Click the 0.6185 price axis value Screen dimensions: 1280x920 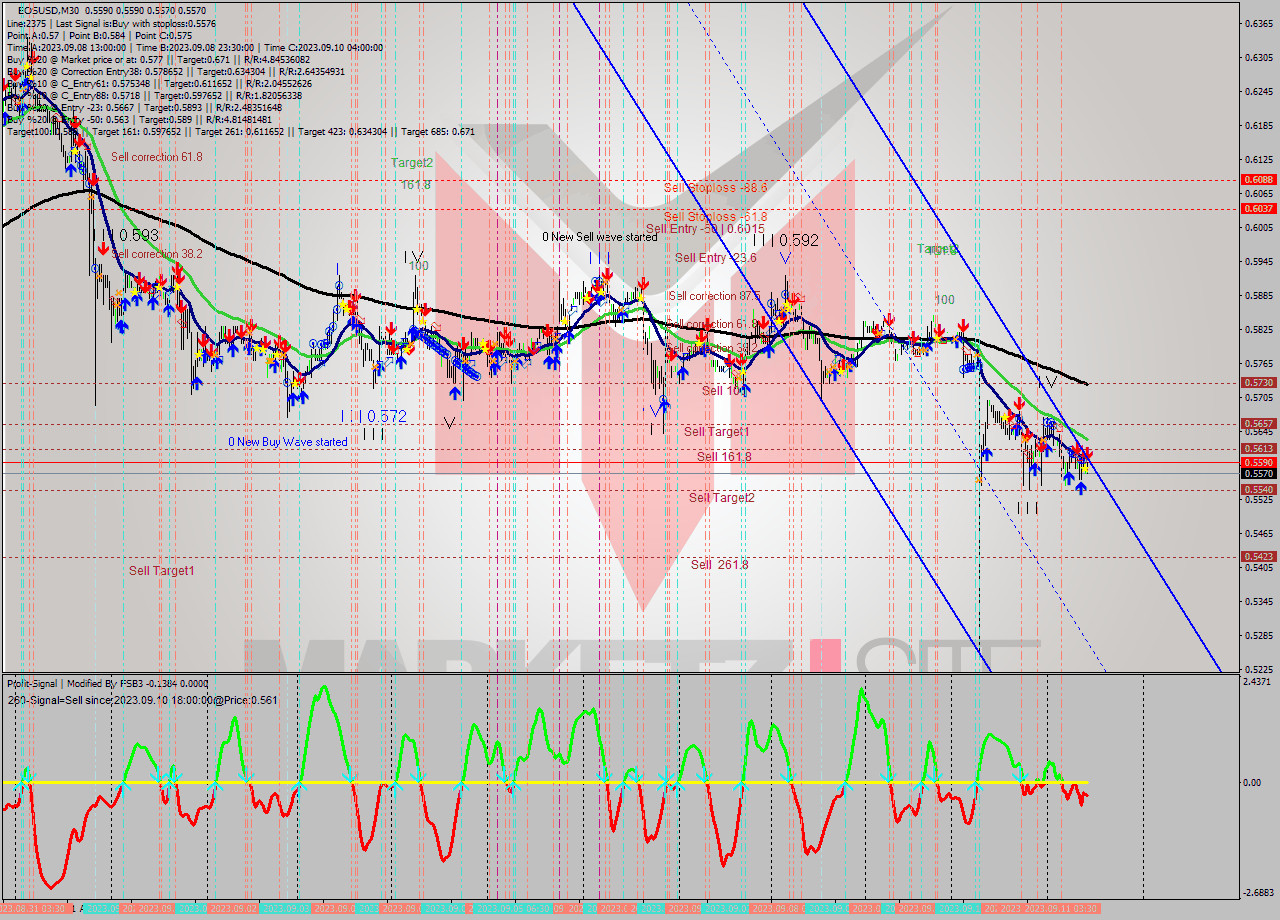click(1258, 125)
